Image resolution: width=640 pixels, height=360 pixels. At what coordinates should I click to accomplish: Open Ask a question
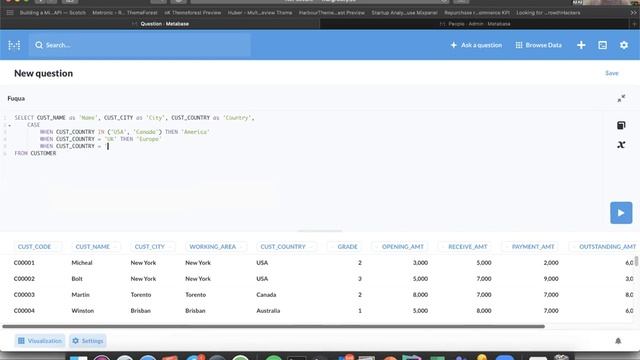476,45
